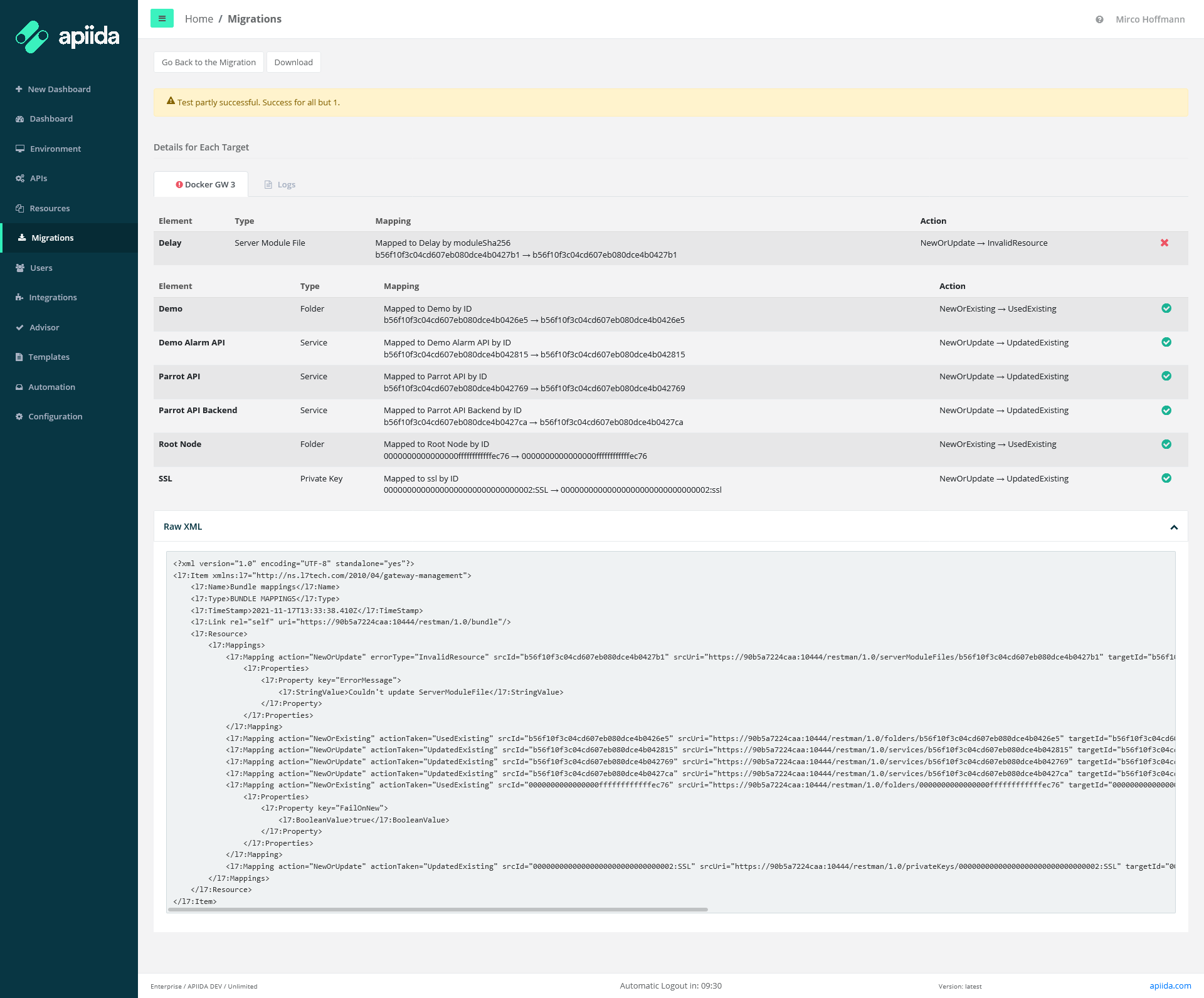The image size is (1204, 998).
Task: Click the horizontal scrollbar in Raw XML
Action: click(x=438, y=909)
